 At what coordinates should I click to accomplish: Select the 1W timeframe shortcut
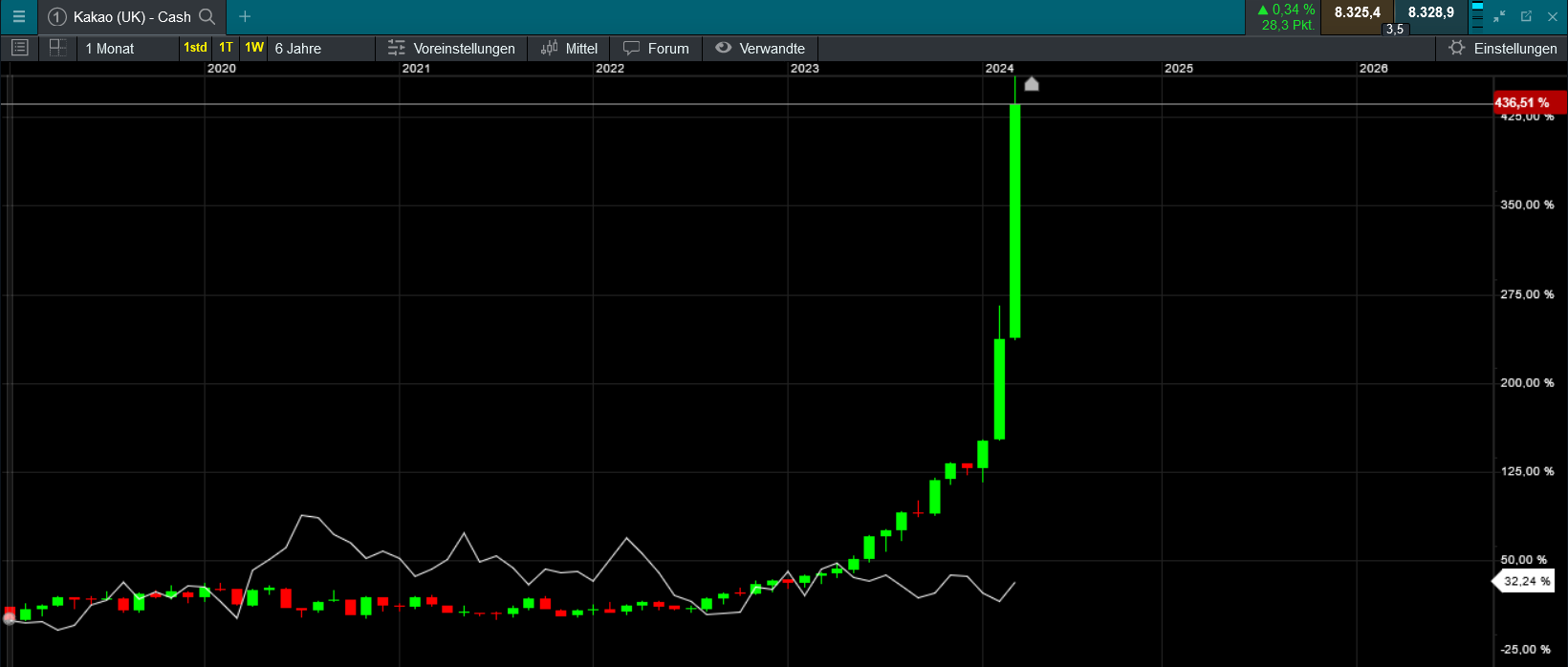(254, 48)
